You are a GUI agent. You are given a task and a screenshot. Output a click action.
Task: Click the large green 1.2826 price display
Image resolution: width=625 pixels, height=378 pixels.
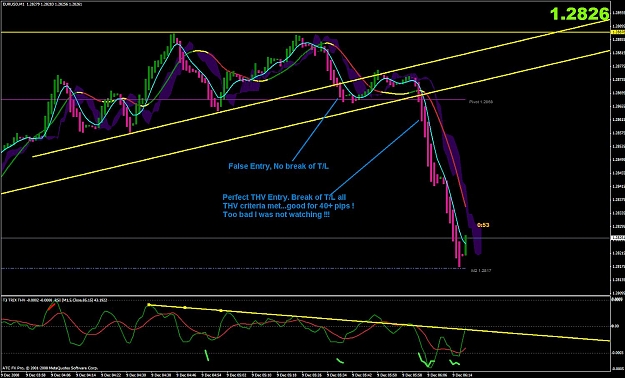(580, 14)
